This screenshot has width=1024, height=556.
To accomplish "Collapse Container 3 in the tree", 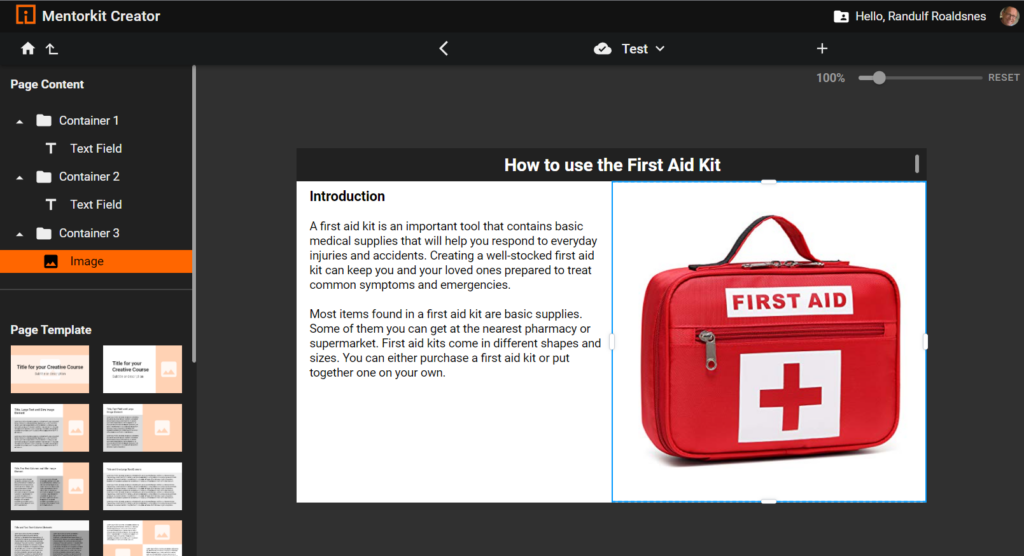I will pyautogui.click(x=20, y=234).
